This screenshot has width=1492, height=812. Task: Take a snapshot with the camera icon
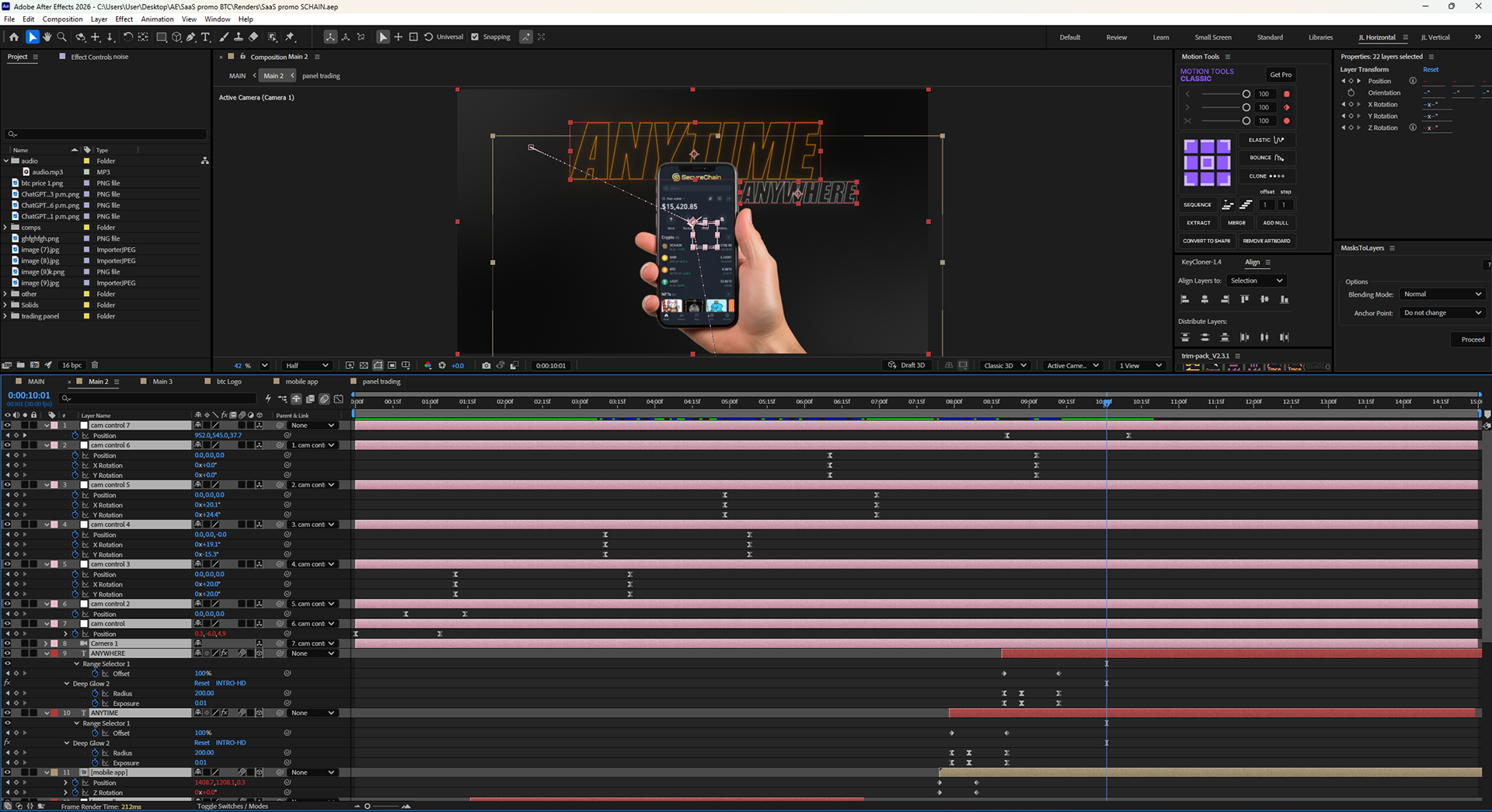[486, 365]
